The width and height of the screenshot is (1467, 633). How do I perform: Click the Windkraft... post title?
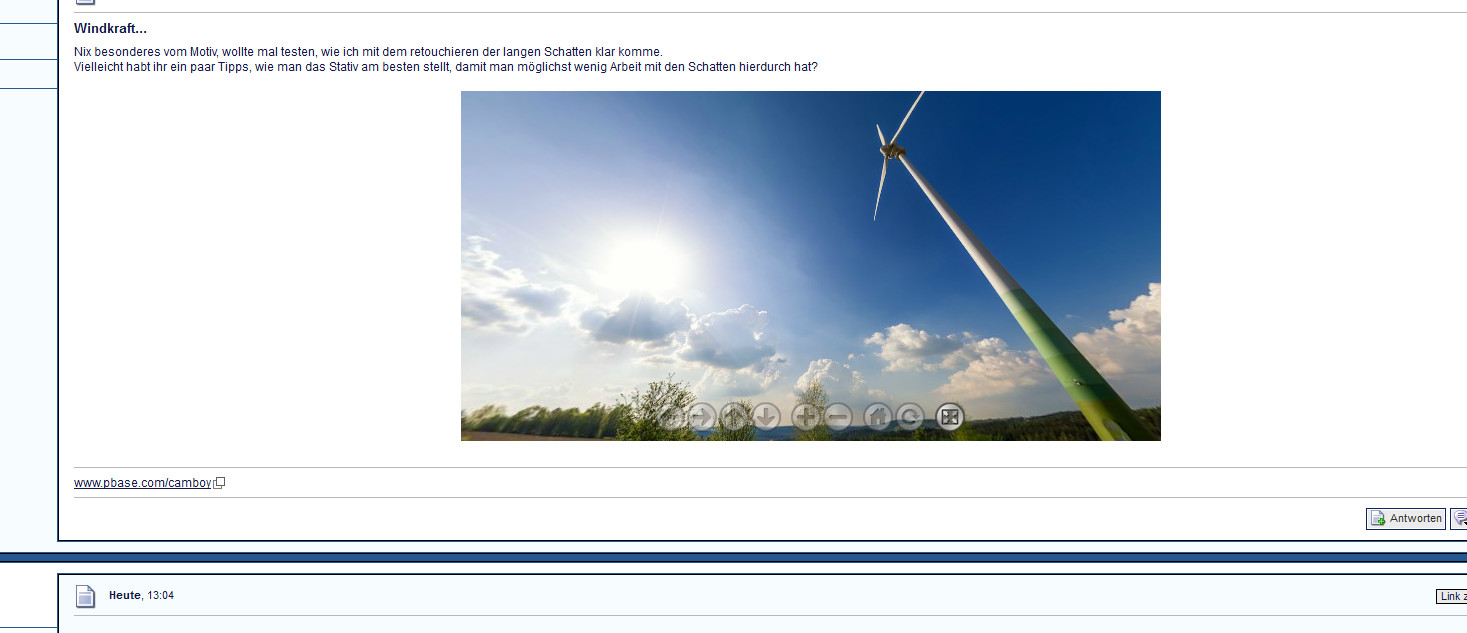(x=110, y=29)
